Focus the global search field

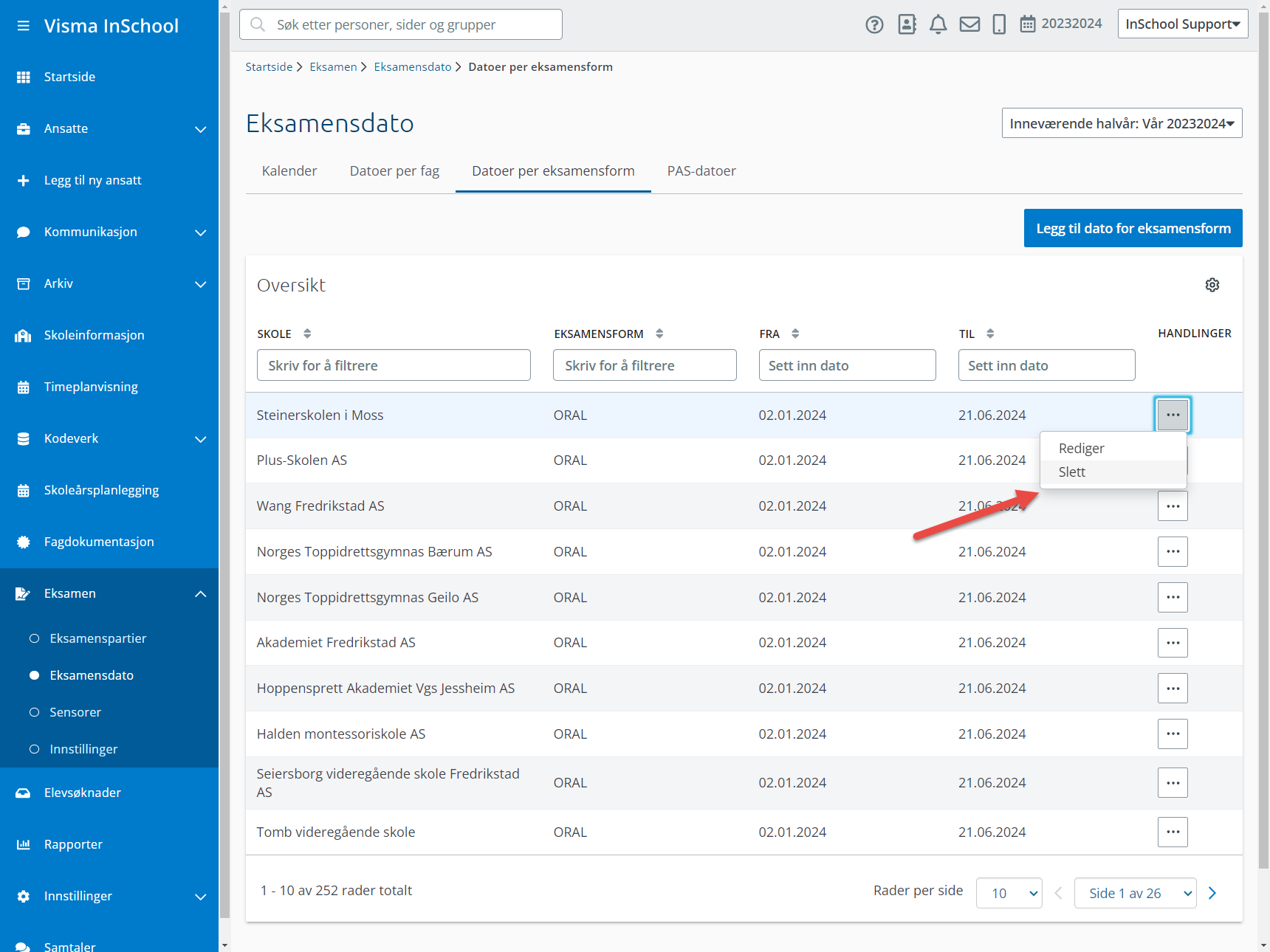[401, 24]
